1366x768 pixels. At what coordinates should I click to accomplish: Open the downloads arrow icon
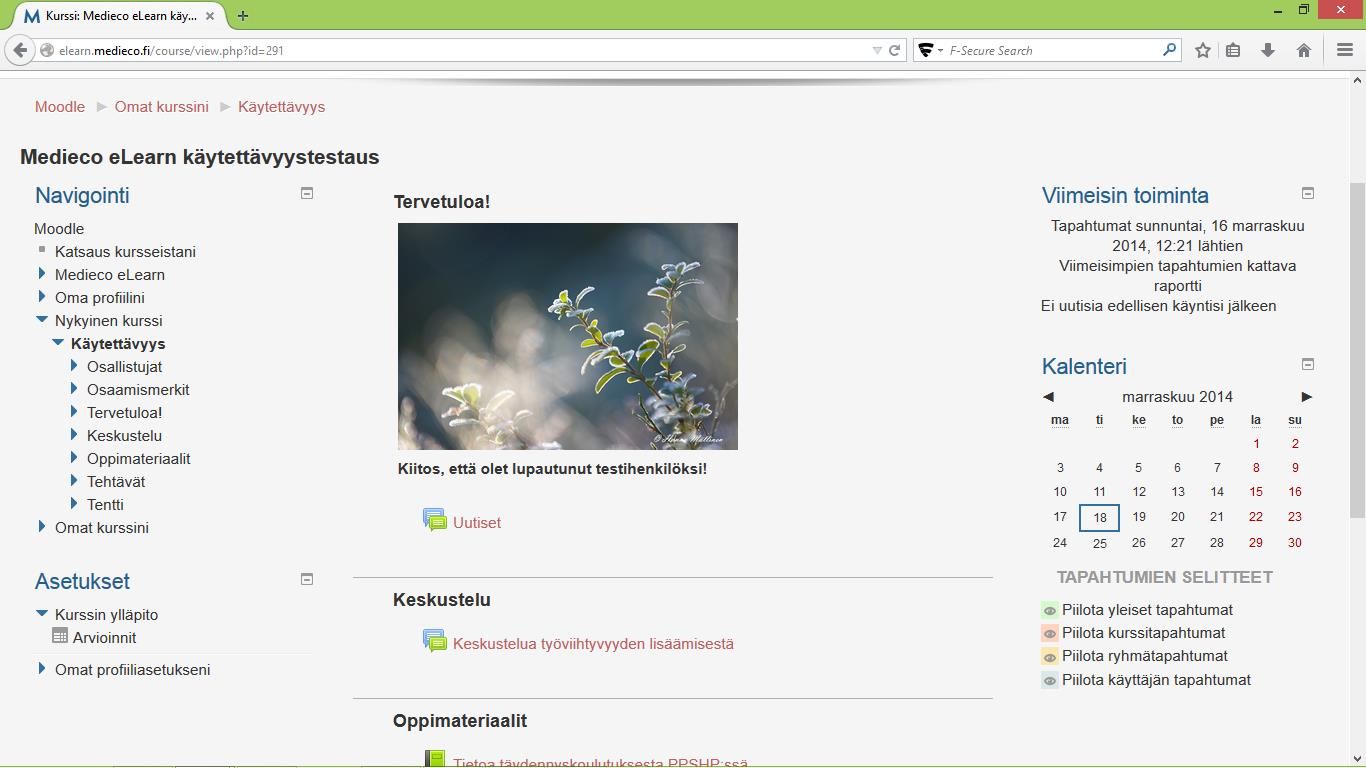(x=1268, y=50)
